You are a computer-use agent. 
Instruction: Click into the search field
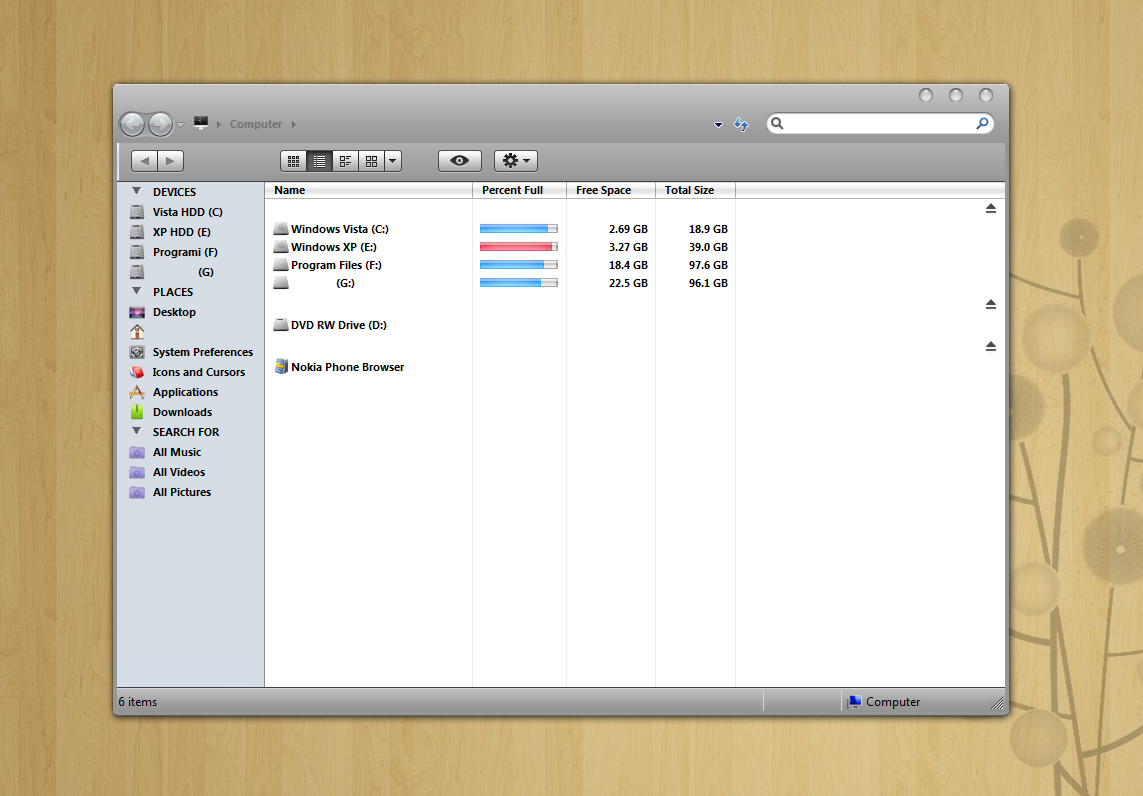click(x=879, y=123)
